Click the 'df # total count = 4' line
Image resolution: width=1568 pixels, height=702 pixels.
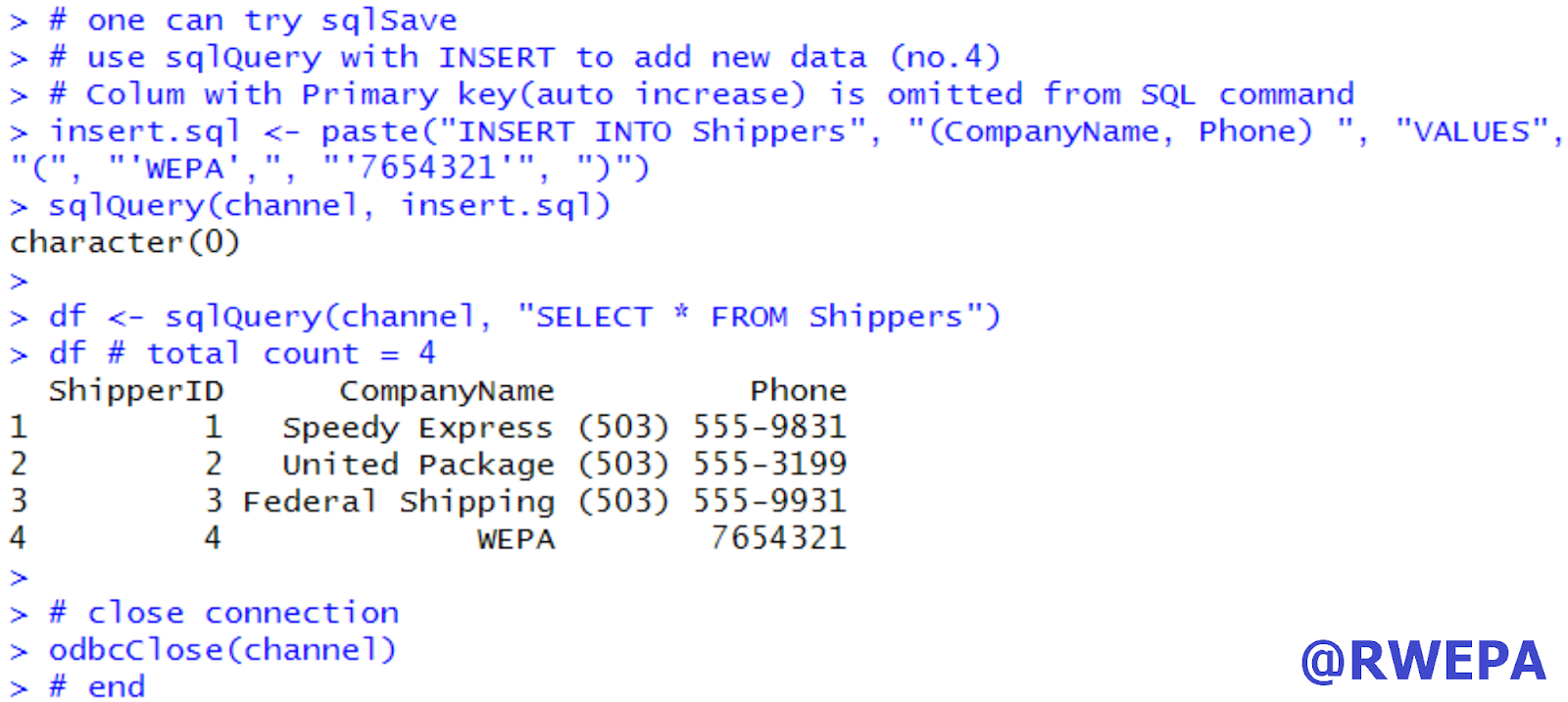[x=242, y=354]
